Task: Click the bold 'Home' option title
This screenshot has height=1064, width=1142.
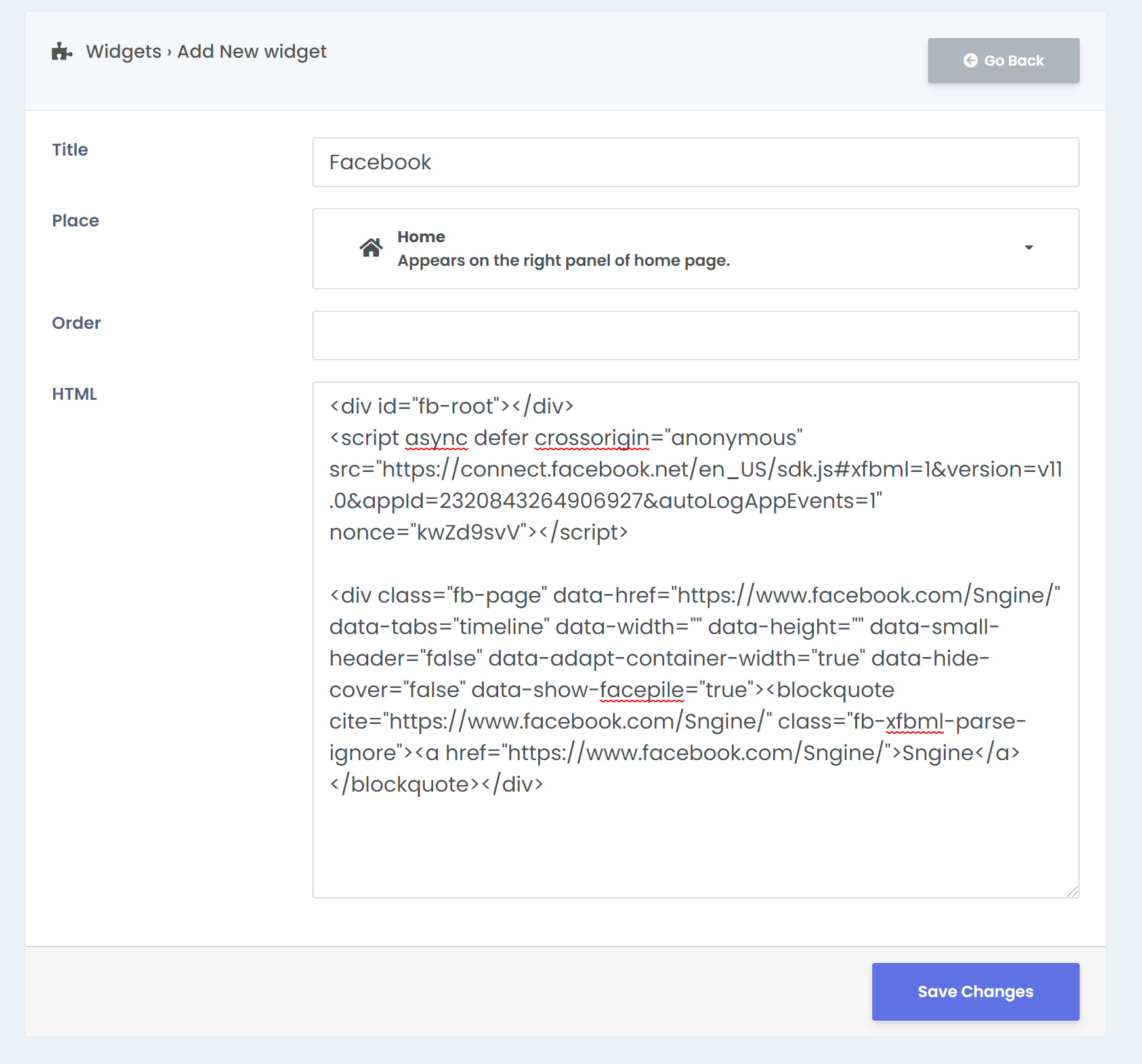Action: (x=421, y=237)
